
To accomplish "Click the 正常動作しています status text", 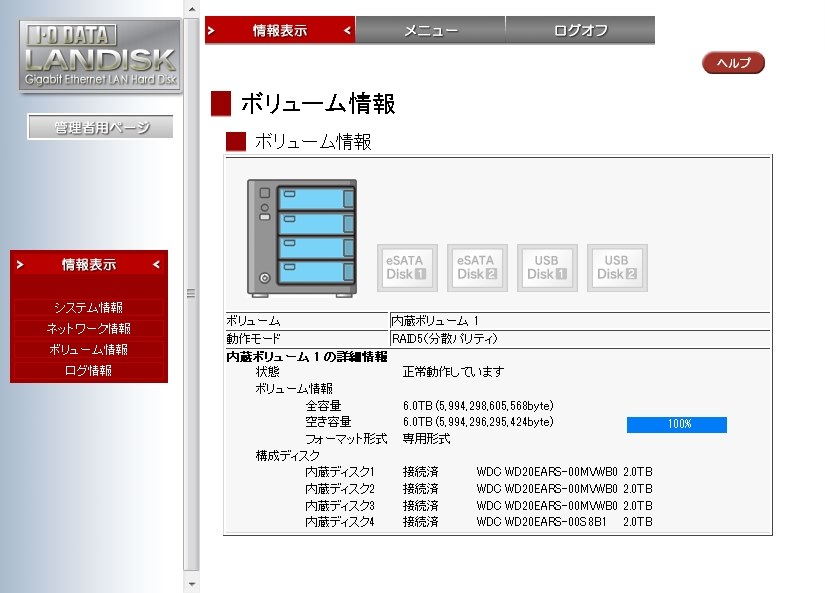I will [x=454, y=372].
